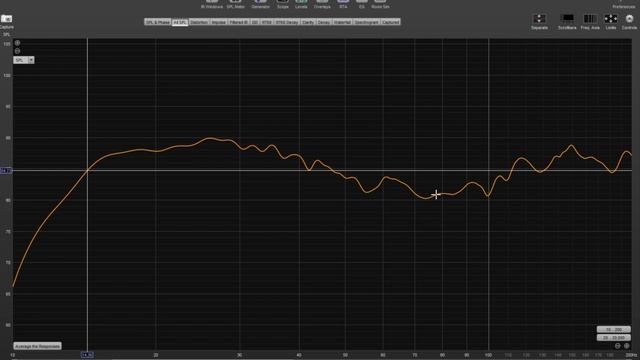Zoom in horizontal axis, bottom-right plus
This screenshot has height=360, width=640.
(627, 346)
